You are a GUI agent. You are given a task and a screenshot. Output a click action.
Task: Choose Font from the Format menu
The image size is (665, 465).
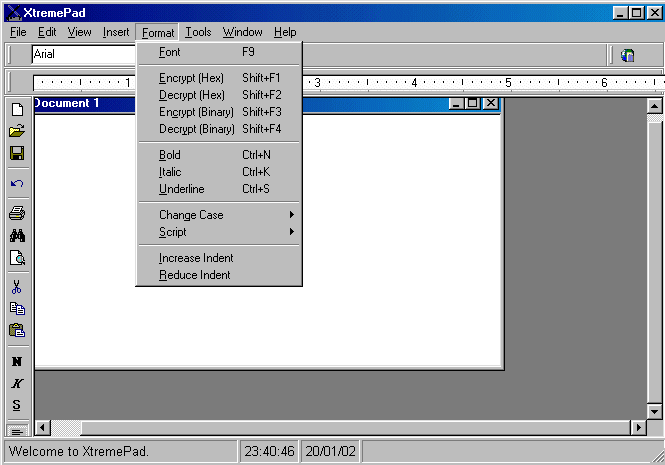(x=219, y=52)
